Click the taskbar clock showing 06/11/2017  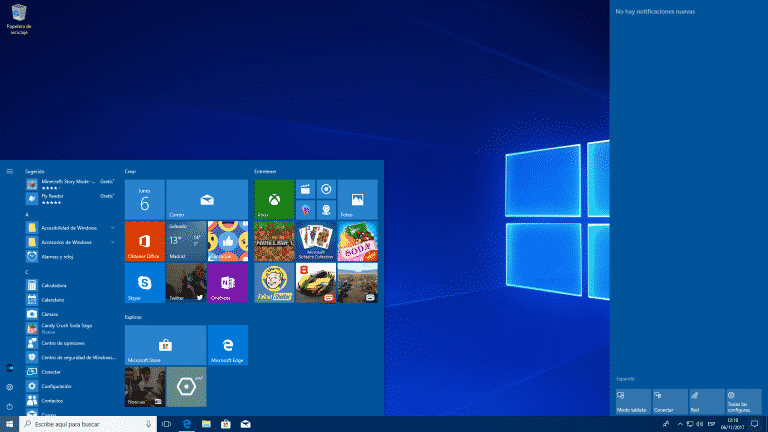tap(732, 424)
